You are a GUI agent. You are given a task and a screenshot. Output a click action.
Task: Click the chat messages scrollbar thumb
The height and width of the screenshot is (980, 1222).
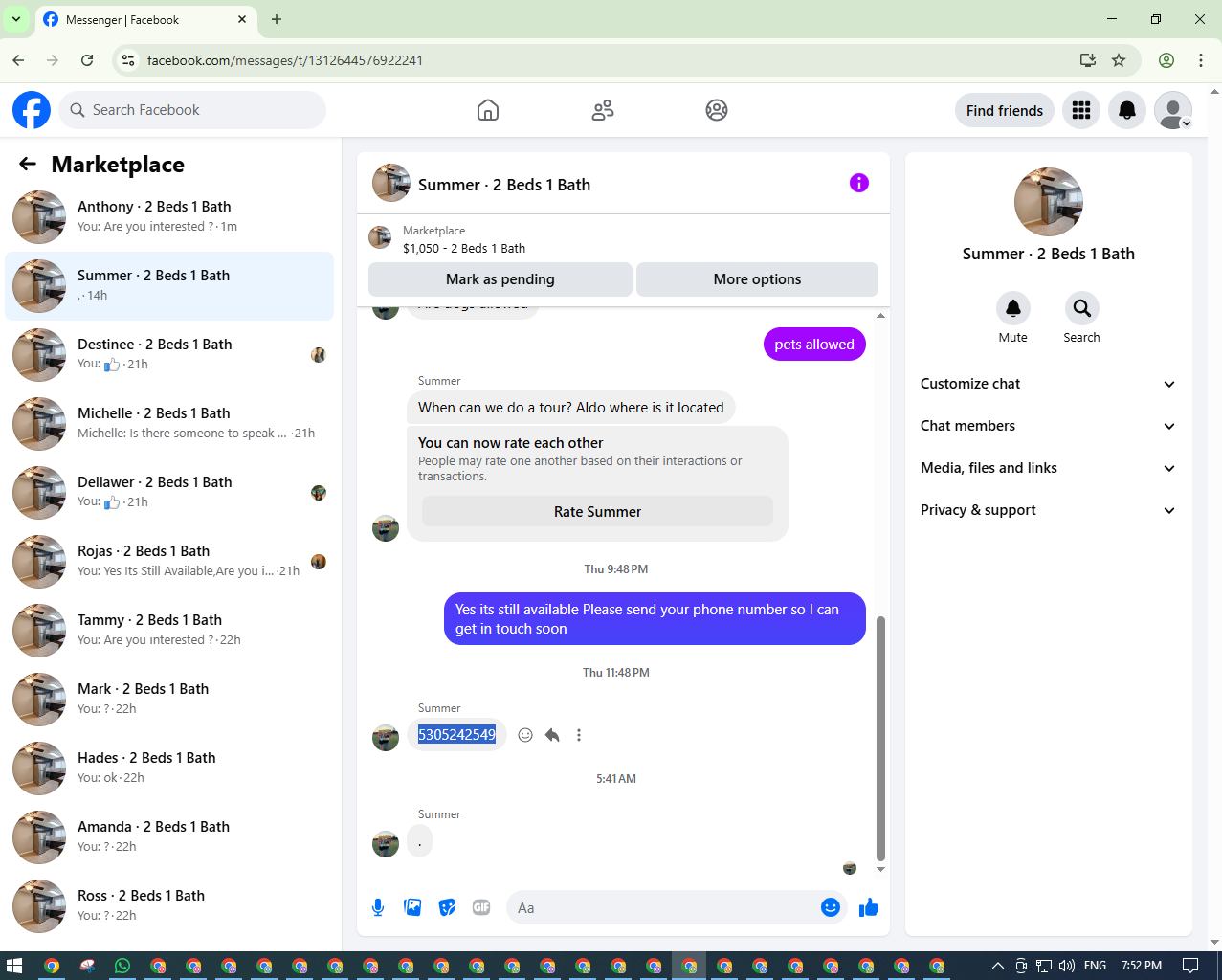point(880,738)
